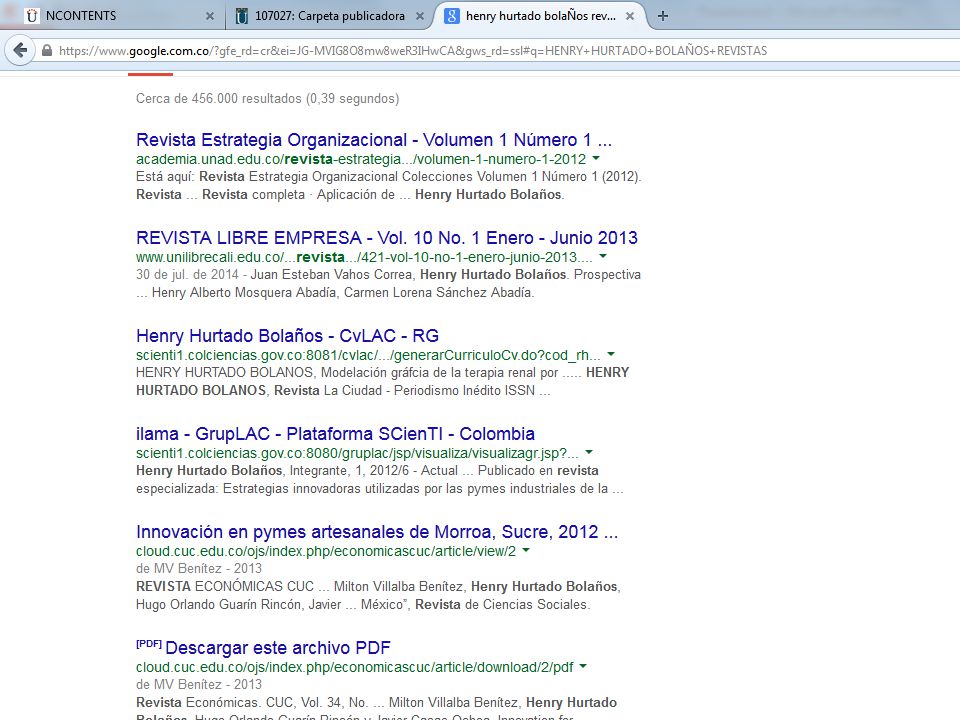The width and height of the screenshot is (960, 720).
Task: Click the '30 de jul. de 2014' date text
Action: [x=187, y=274]
